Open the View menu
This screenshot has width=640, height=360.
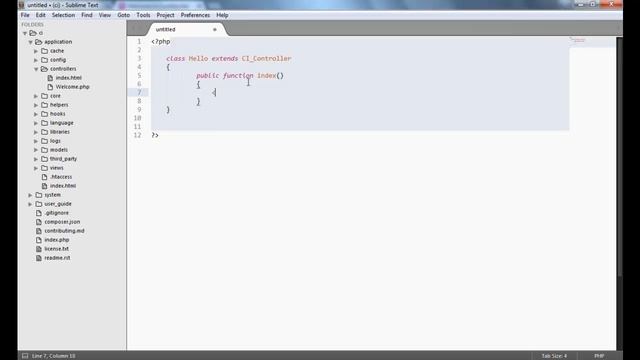coord(105,15)
